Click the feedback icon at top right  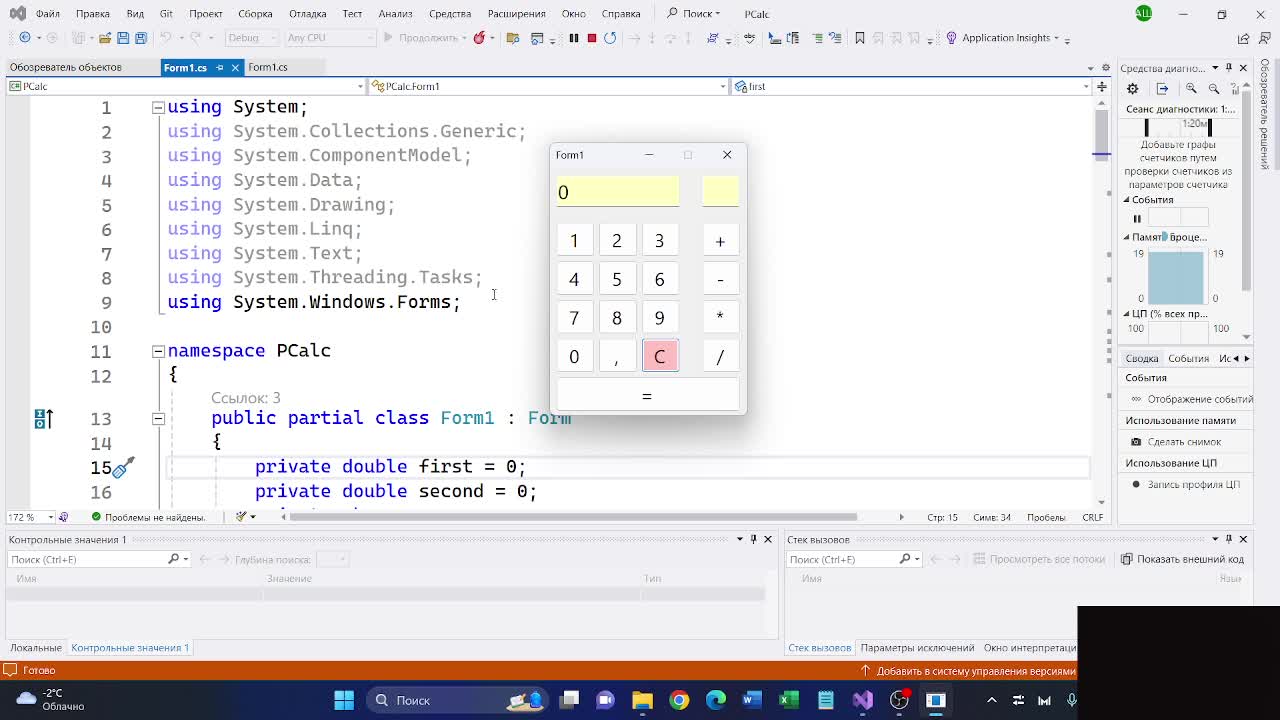click(x=1266, y=38)
